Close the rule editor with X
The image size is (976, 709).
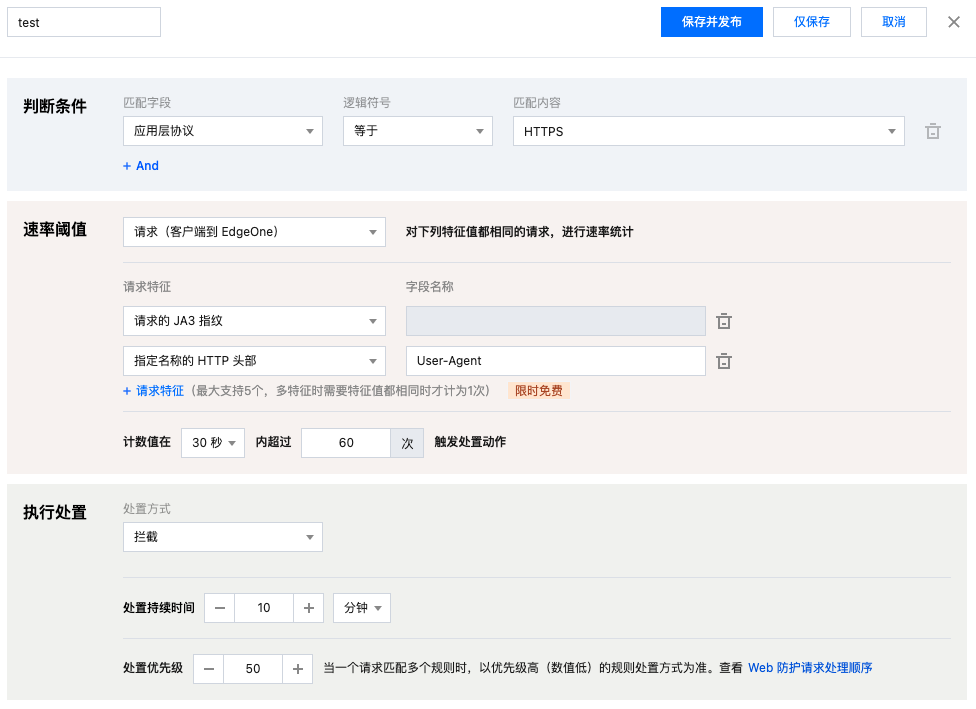[953, 22]
